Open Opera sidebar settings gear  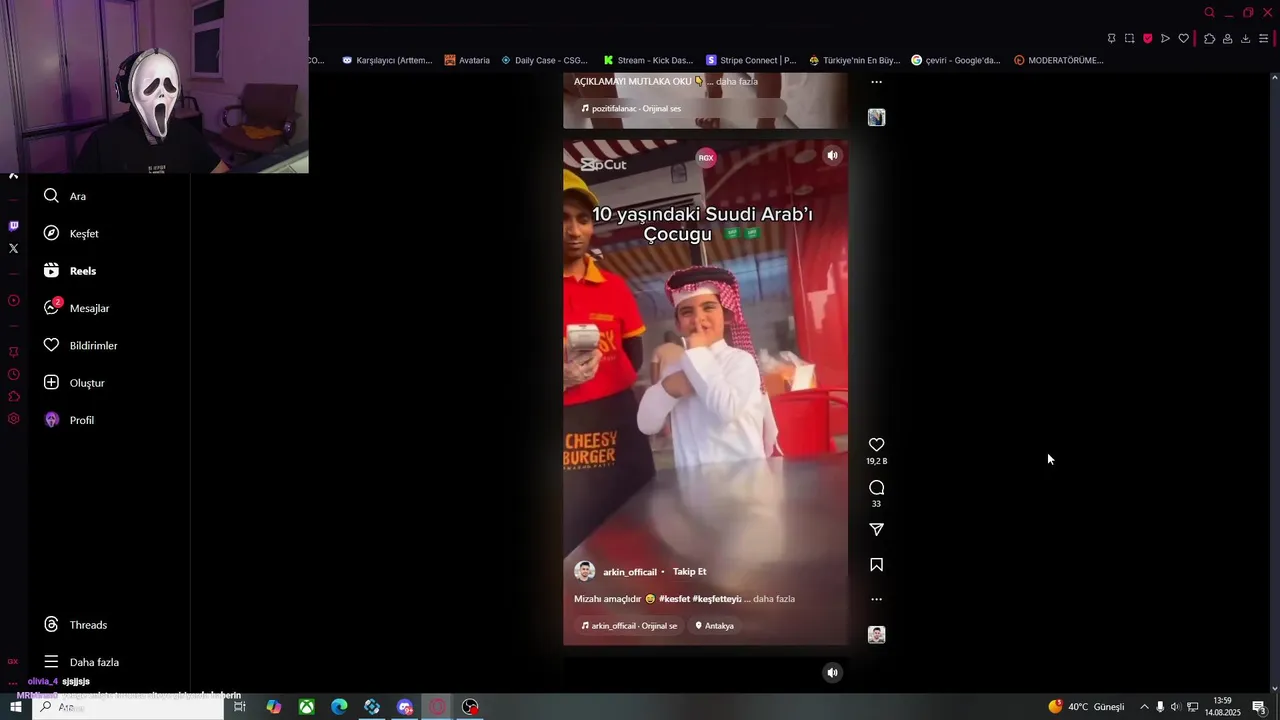pyautogui.click(x=13, y=419)
